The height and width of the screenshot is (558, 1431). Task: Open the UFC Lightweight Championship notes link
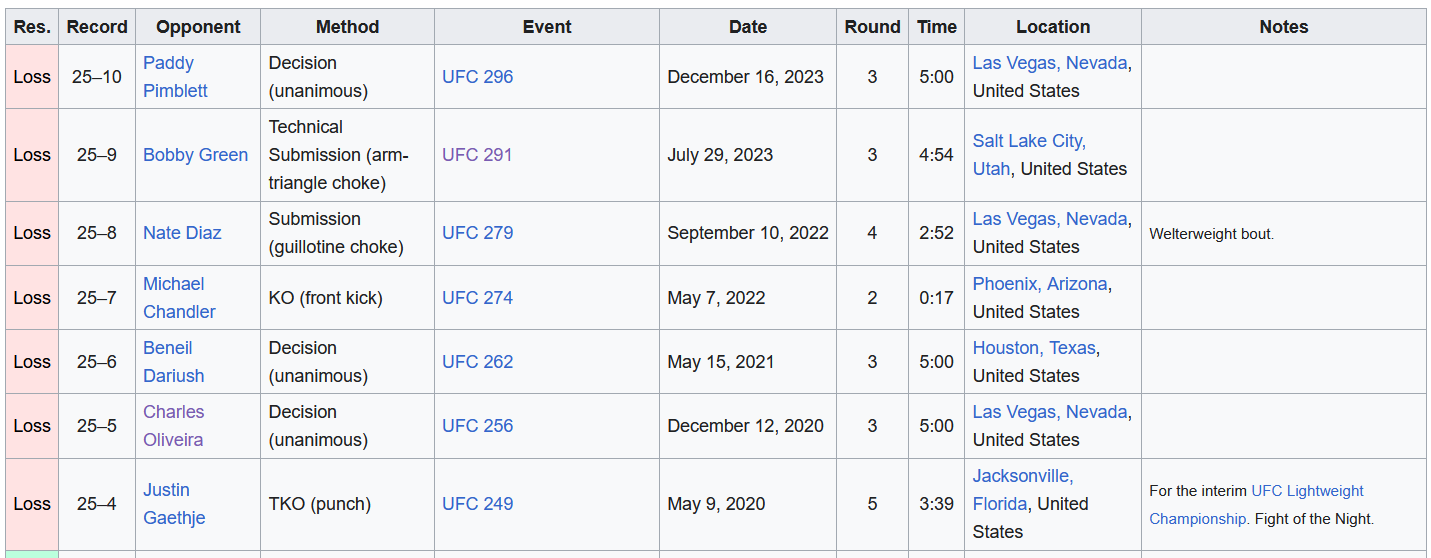click(x=1256, y=505)
